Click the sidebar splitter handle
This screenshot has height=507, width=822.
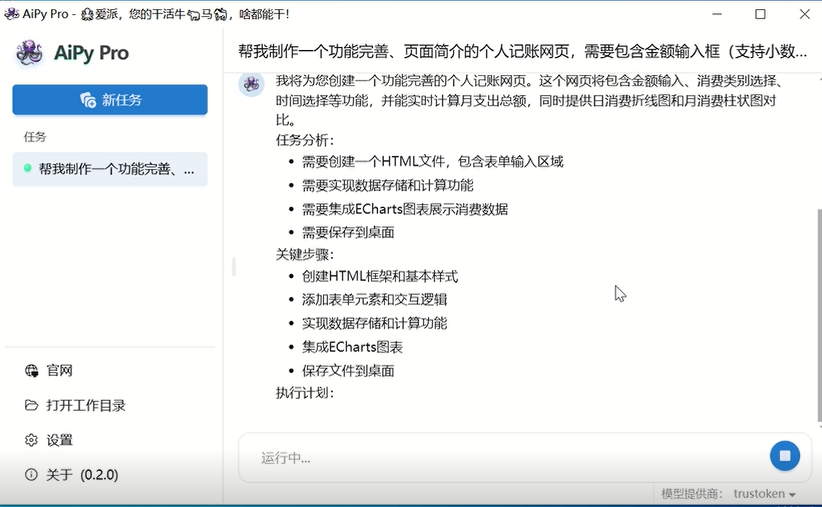[234, 267]
